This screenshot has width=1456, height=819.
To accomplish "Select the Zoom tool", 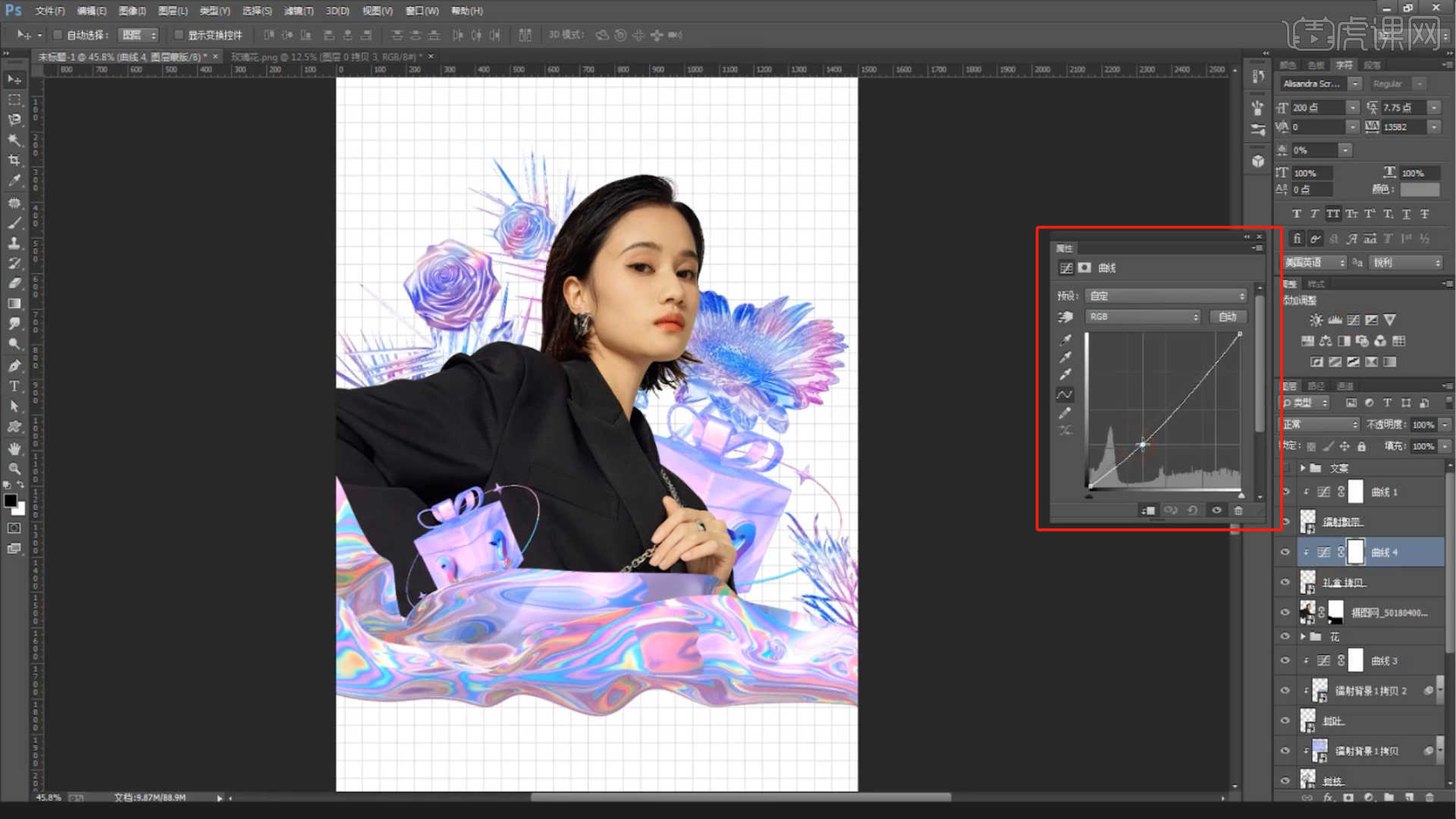I will tap(14, 469).
